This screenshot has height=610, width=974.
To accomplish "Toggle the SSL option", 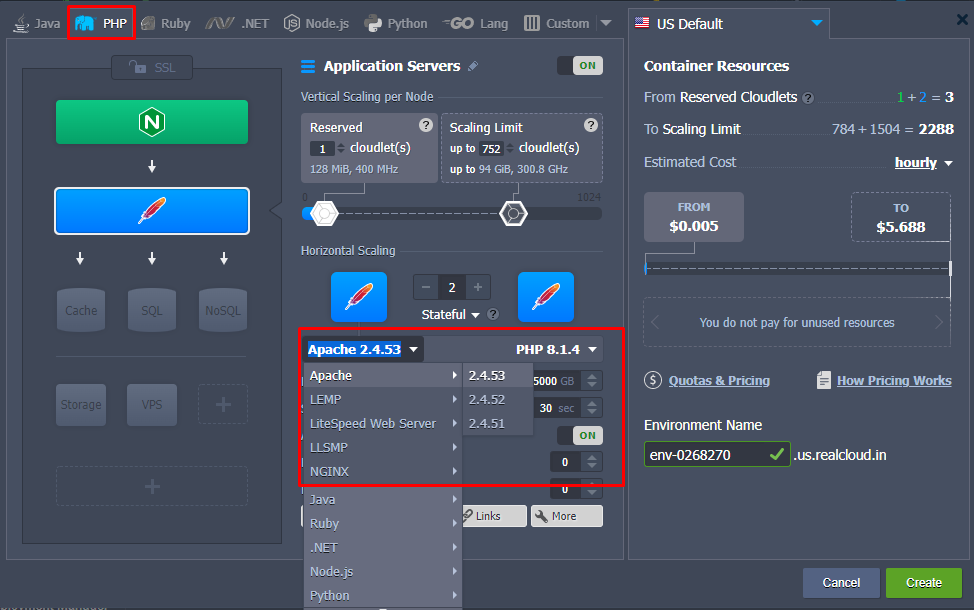I will tap(152, 68).
